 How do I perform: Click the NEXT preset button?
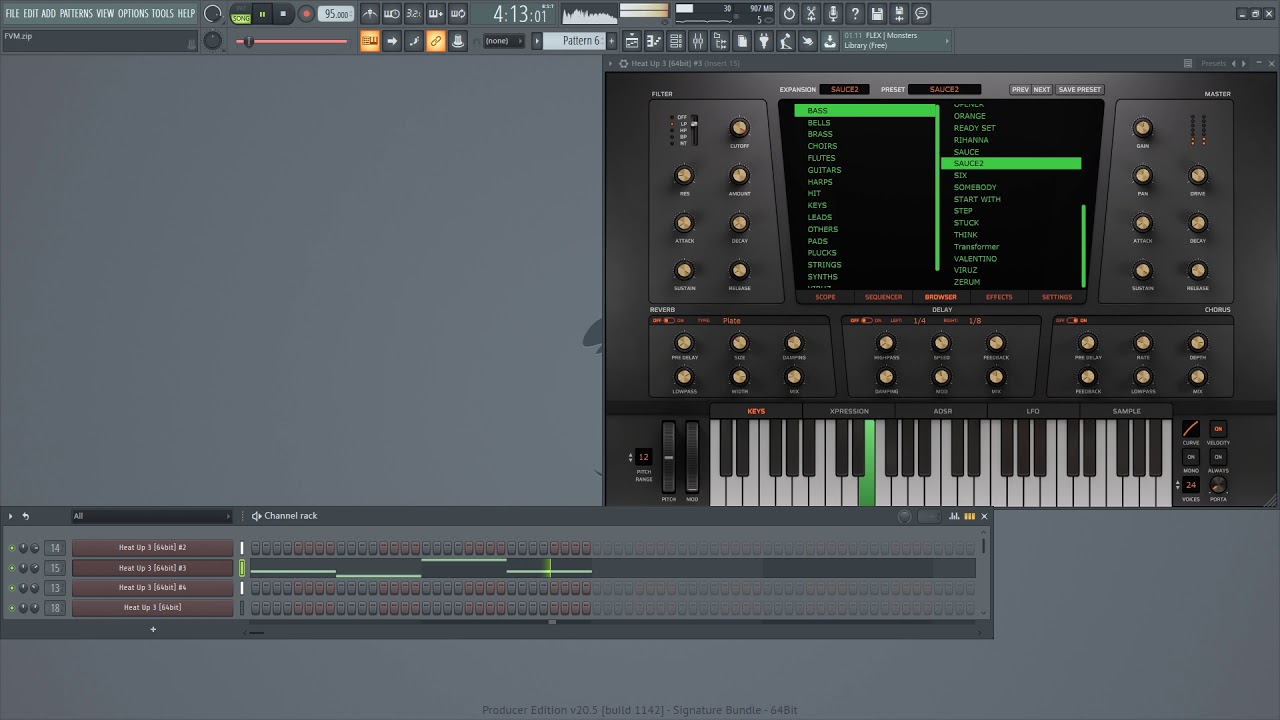pos(1042,89)
